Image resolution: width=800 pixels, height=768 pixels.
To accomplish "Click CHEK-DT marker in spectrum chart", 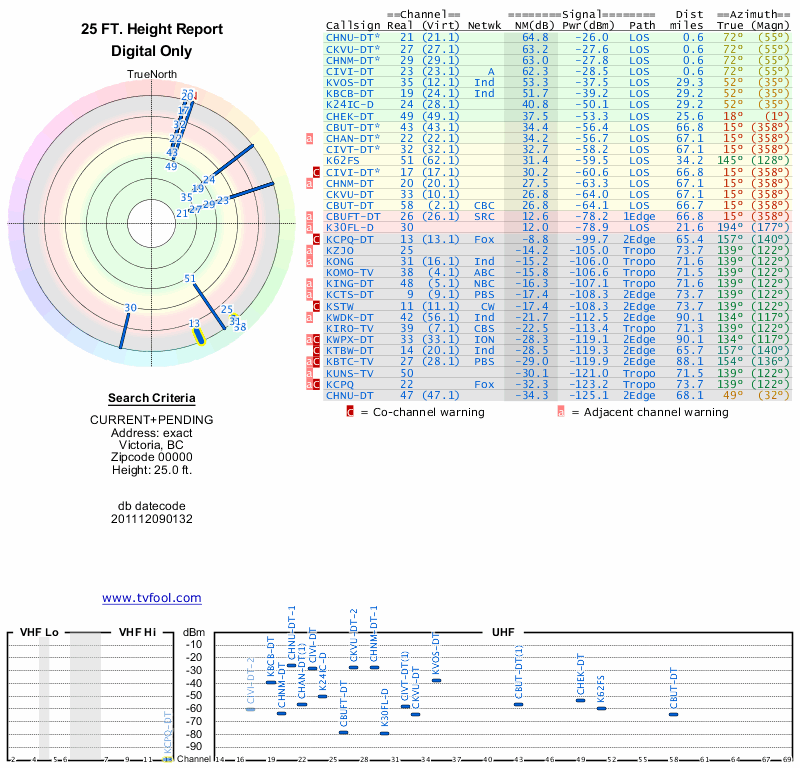I will [x=581, y=700].
